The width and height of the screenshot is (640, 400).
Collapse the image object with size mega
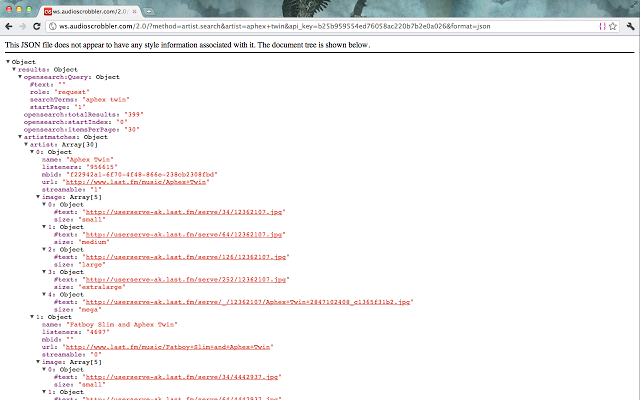coord(44,294)
